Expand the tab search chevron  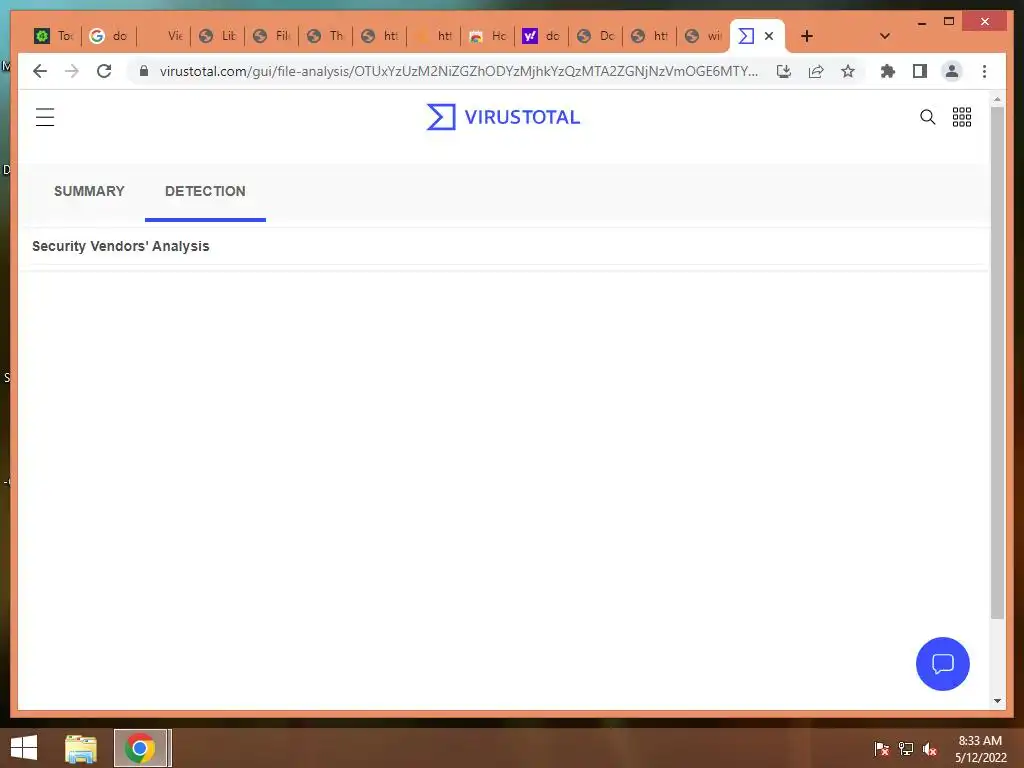click(884, 36)
